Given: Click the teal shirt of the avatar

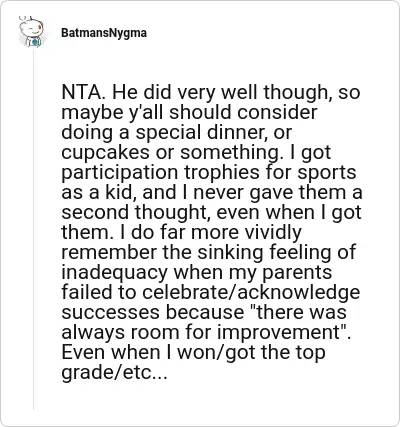Looking at the screenshot, I should click(x=34, y=42).
